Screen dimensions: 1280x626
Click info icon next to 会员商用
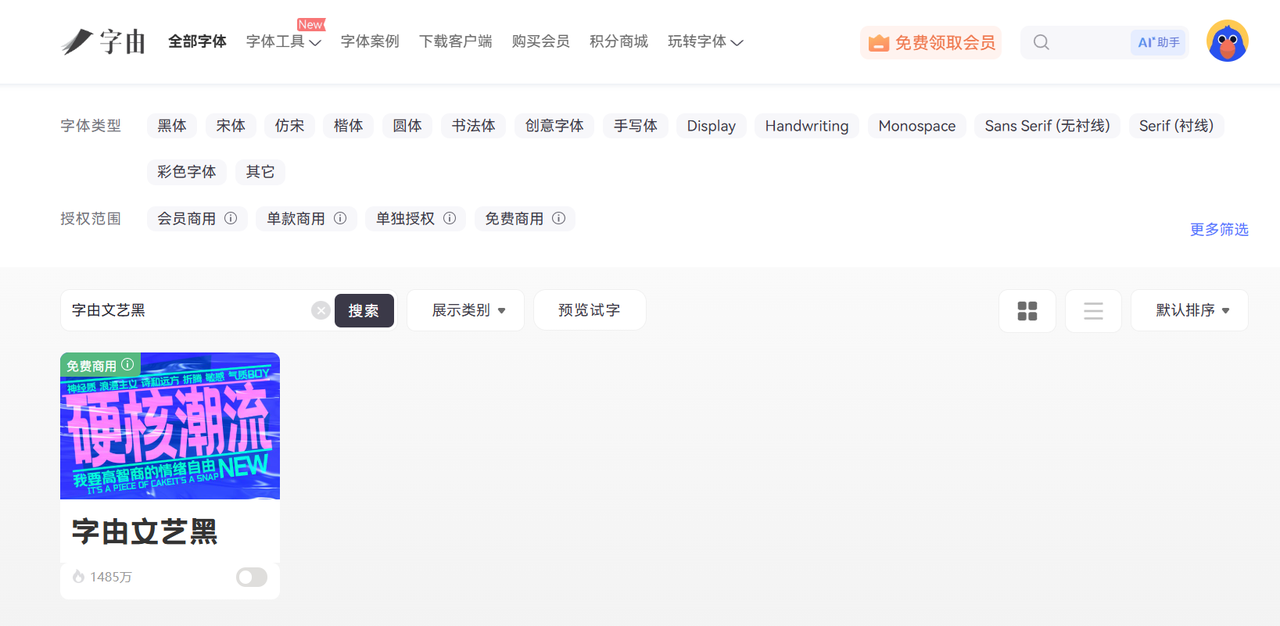pos(231,218)
